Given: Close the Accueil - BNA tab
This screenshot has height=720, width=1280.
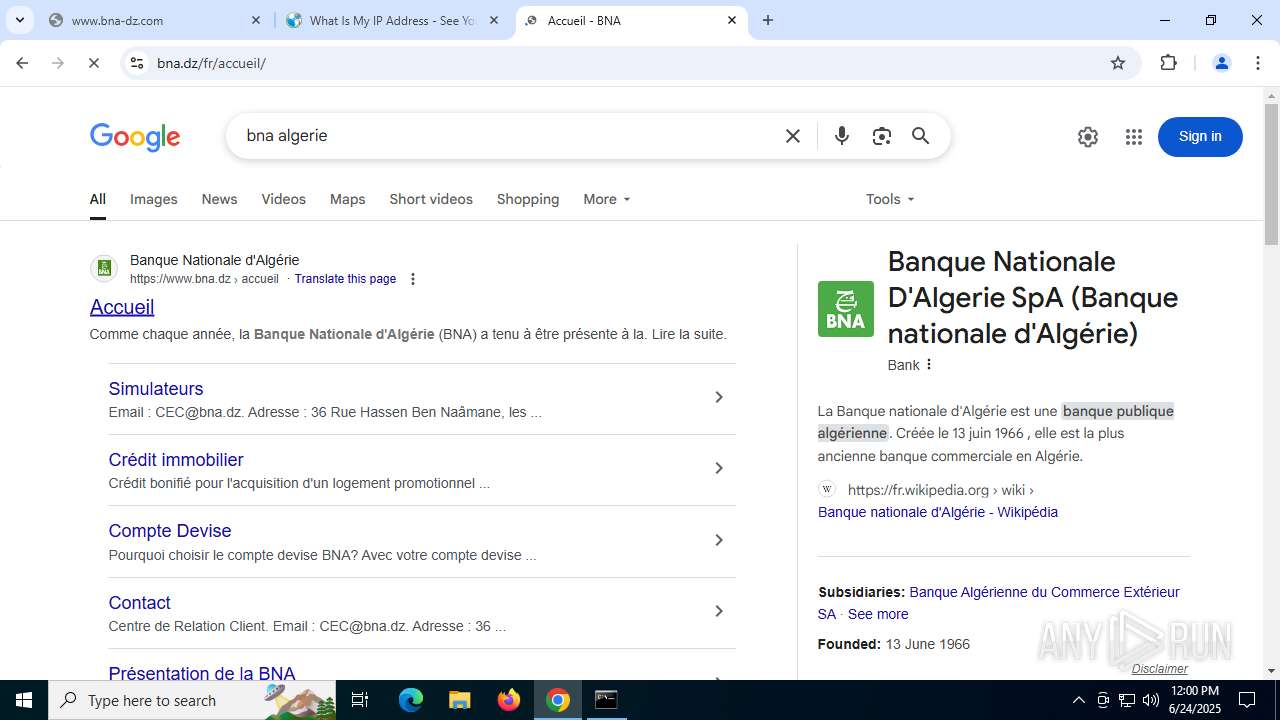Looking at the screenshot, I should click(732, 20).
